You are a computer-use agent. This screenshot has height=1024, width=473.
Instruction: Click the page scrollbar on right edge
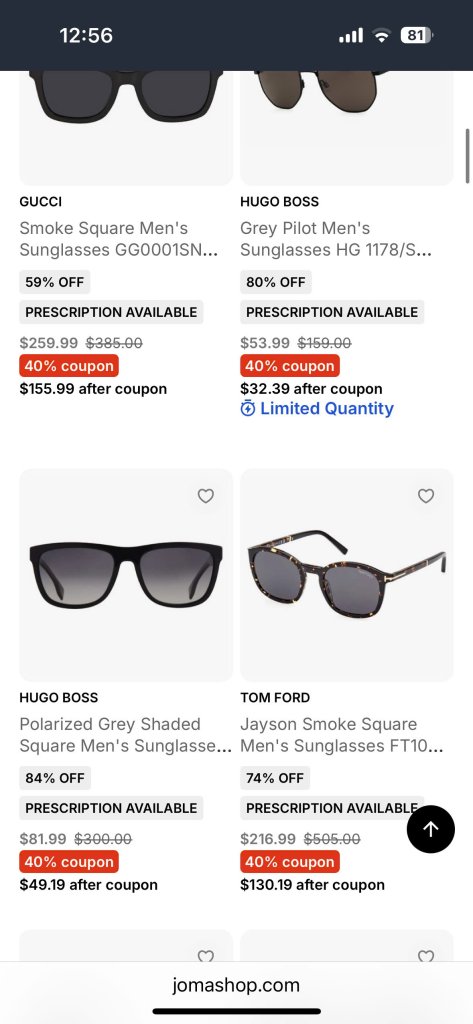coord(468,156)
